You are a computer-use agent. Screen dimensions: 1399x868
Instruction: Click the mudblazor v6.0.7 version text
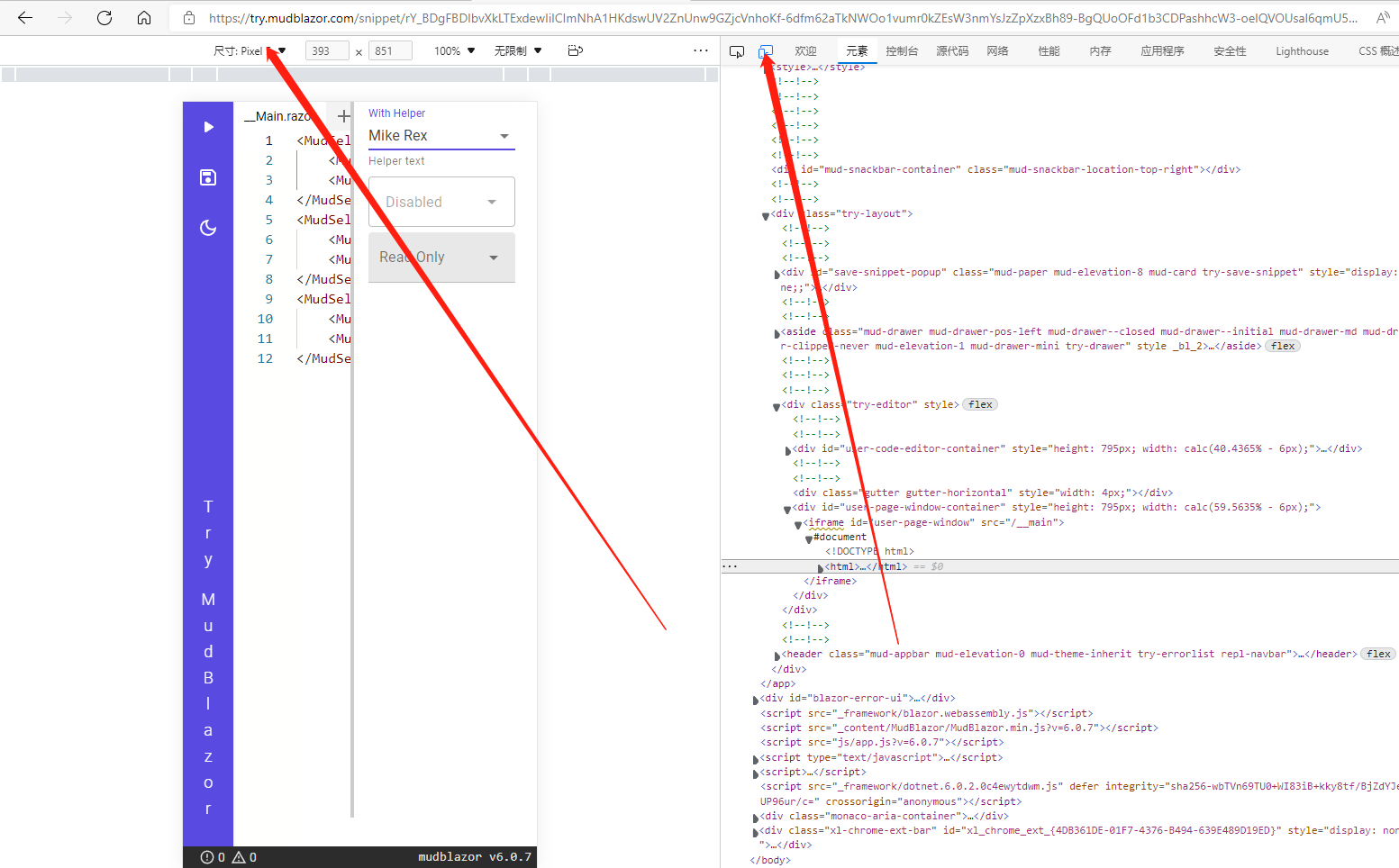click(x=475, y=857)
